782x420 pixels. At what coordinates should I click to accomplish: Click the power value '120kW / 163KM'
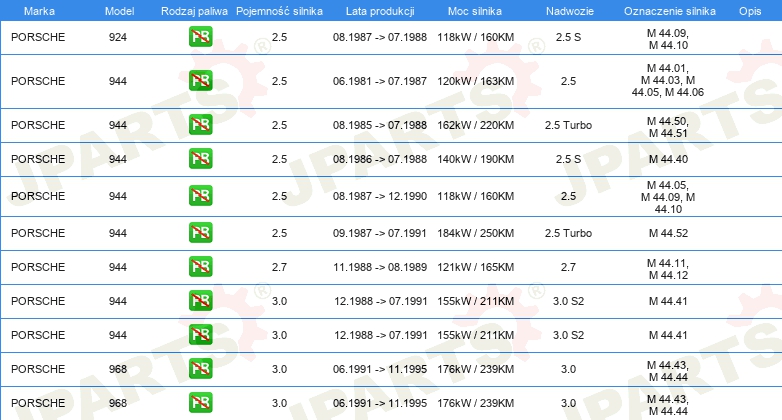tap(476, 81)
